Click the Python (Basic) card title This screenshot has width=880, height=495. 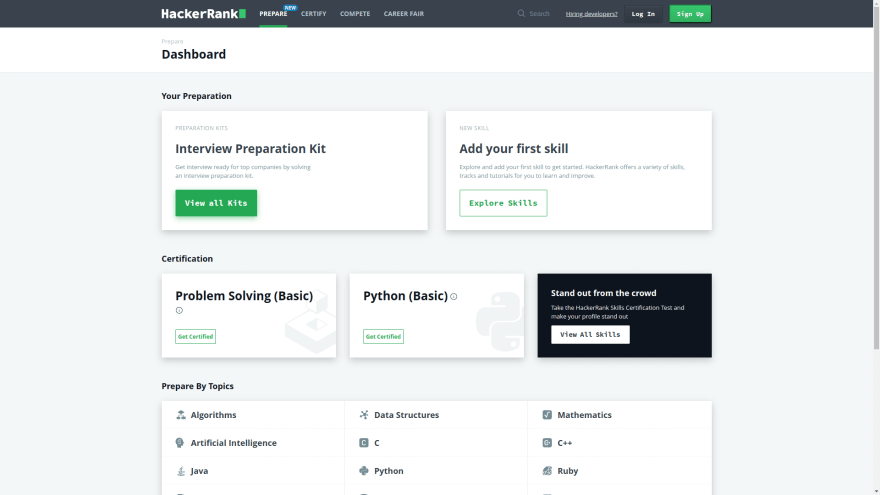405,296
